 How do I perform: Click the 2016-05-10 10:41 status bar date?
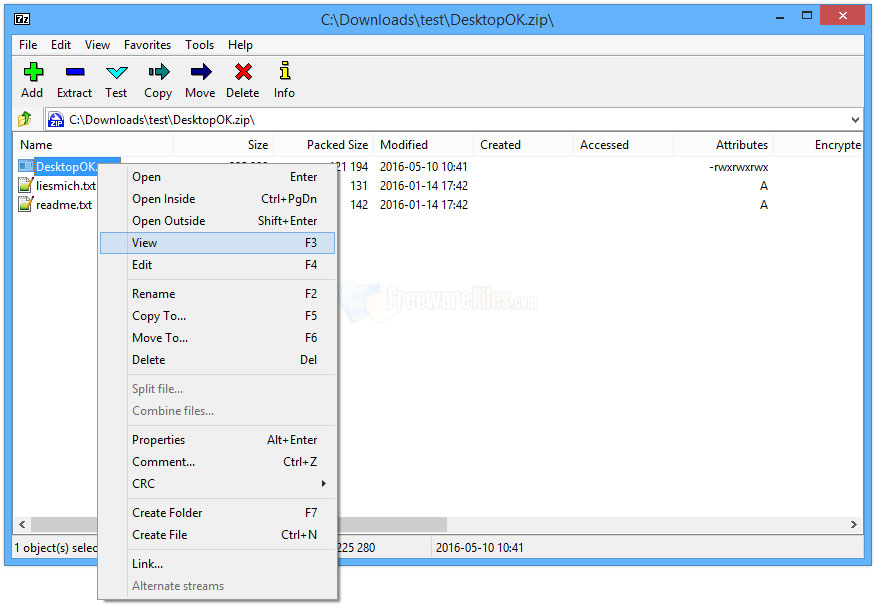click(x=479, y=547)
